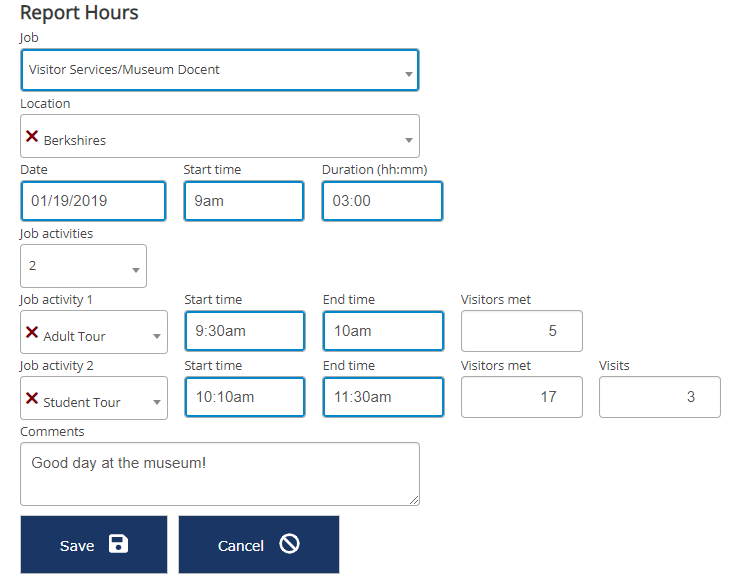Expand the Adult Tour activity dropdown arrow

click(x=157, y=336)
